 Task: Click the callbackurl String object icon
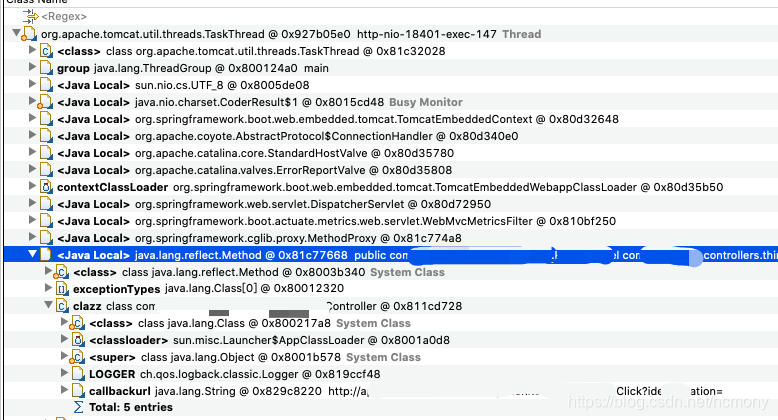(x=78, y=391)
